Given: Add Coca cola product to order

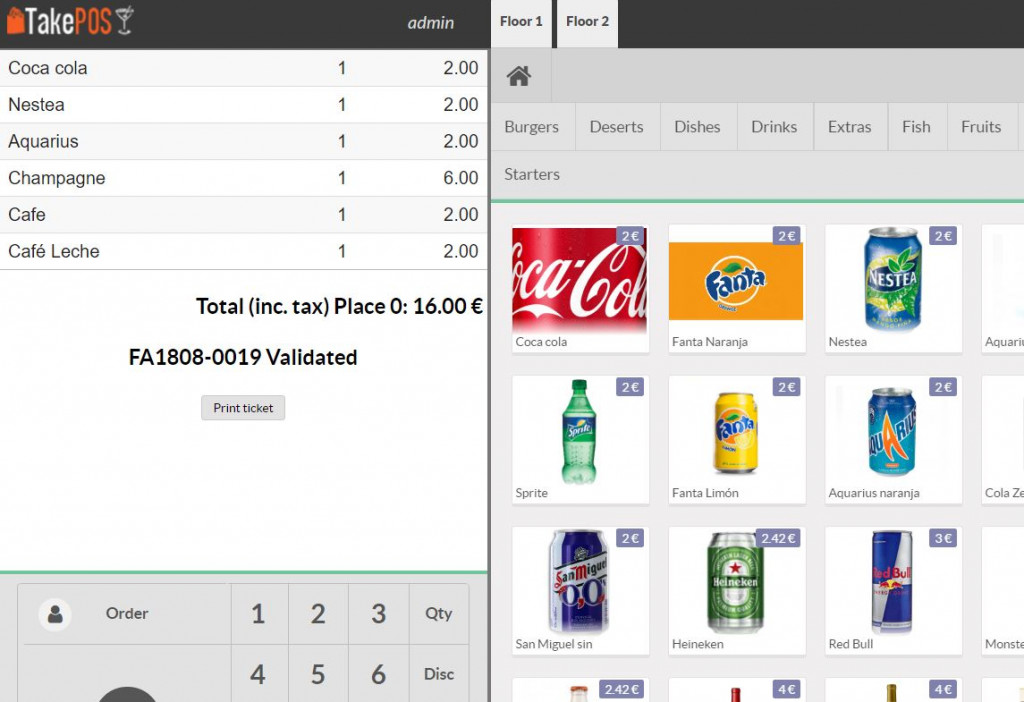Looking at the screenshot, I should [580, 287].
